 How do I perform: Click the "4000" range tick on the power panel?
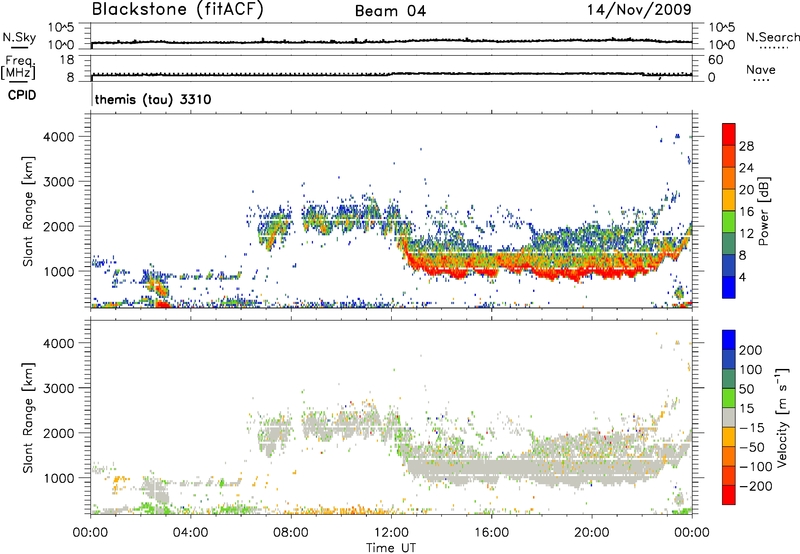point(58,137)
